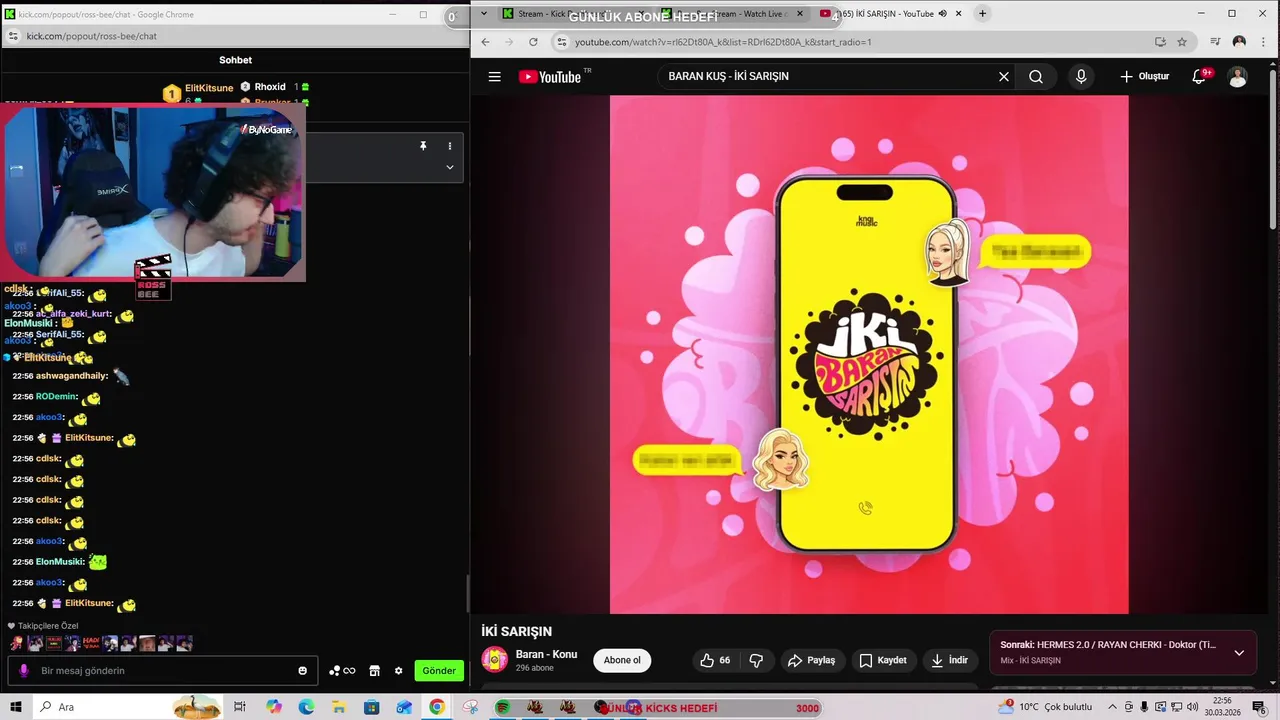1280x720 pixels.
Task: Open the Baran - Konu channel name link
Action: click(546, 654)
